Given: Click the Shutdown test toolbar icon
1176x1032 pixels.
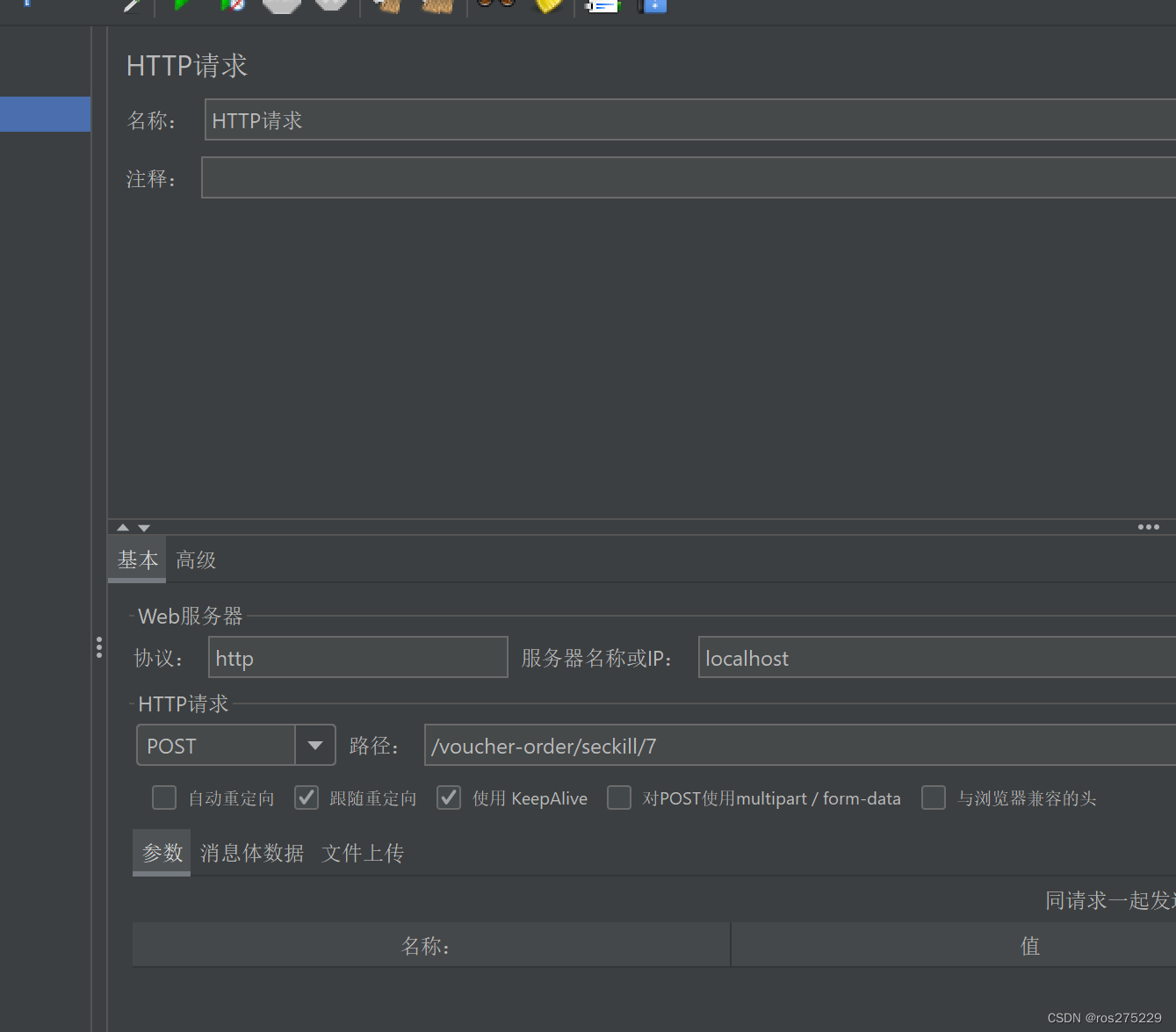Looking at the screenshot, I should [x=331, y=4].
